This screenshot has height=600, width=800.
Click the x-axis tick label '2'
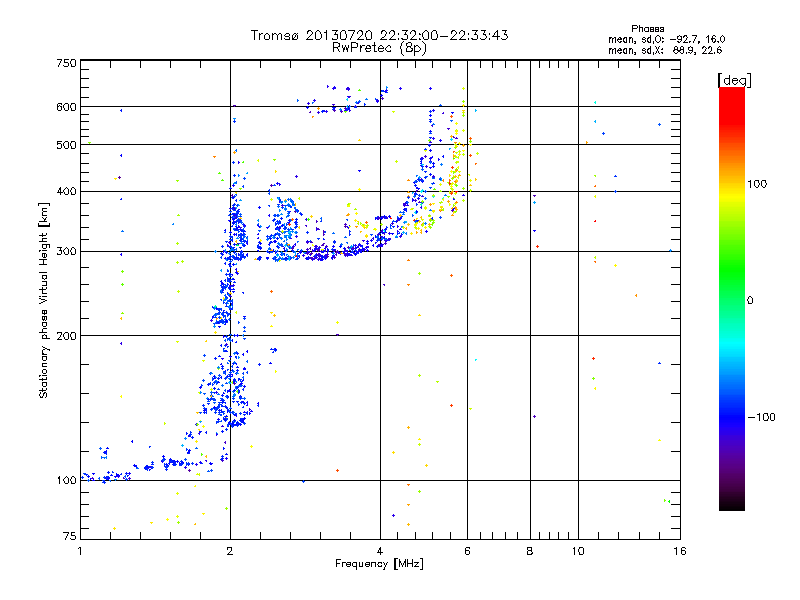tap(230, 551)
